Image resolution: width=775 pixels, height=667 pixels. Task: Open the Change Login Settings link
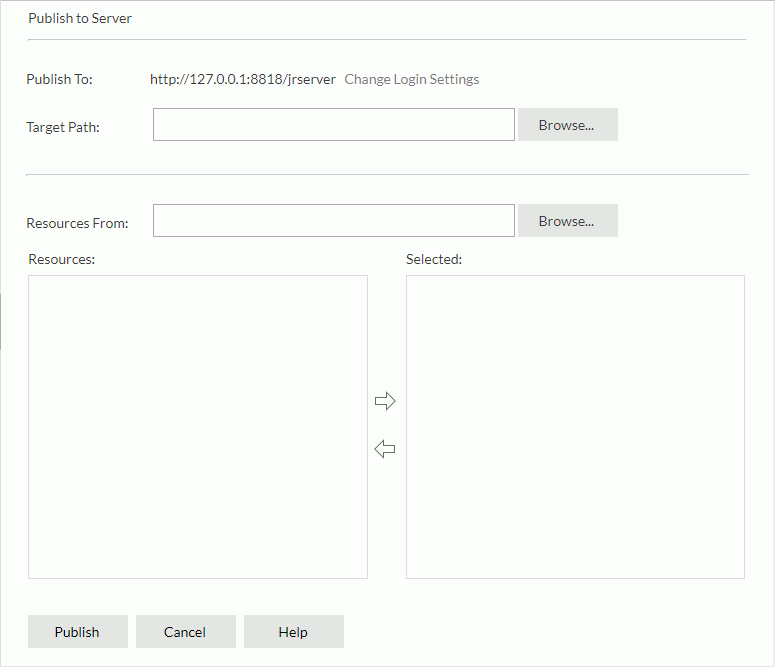[x=411, y=79]
